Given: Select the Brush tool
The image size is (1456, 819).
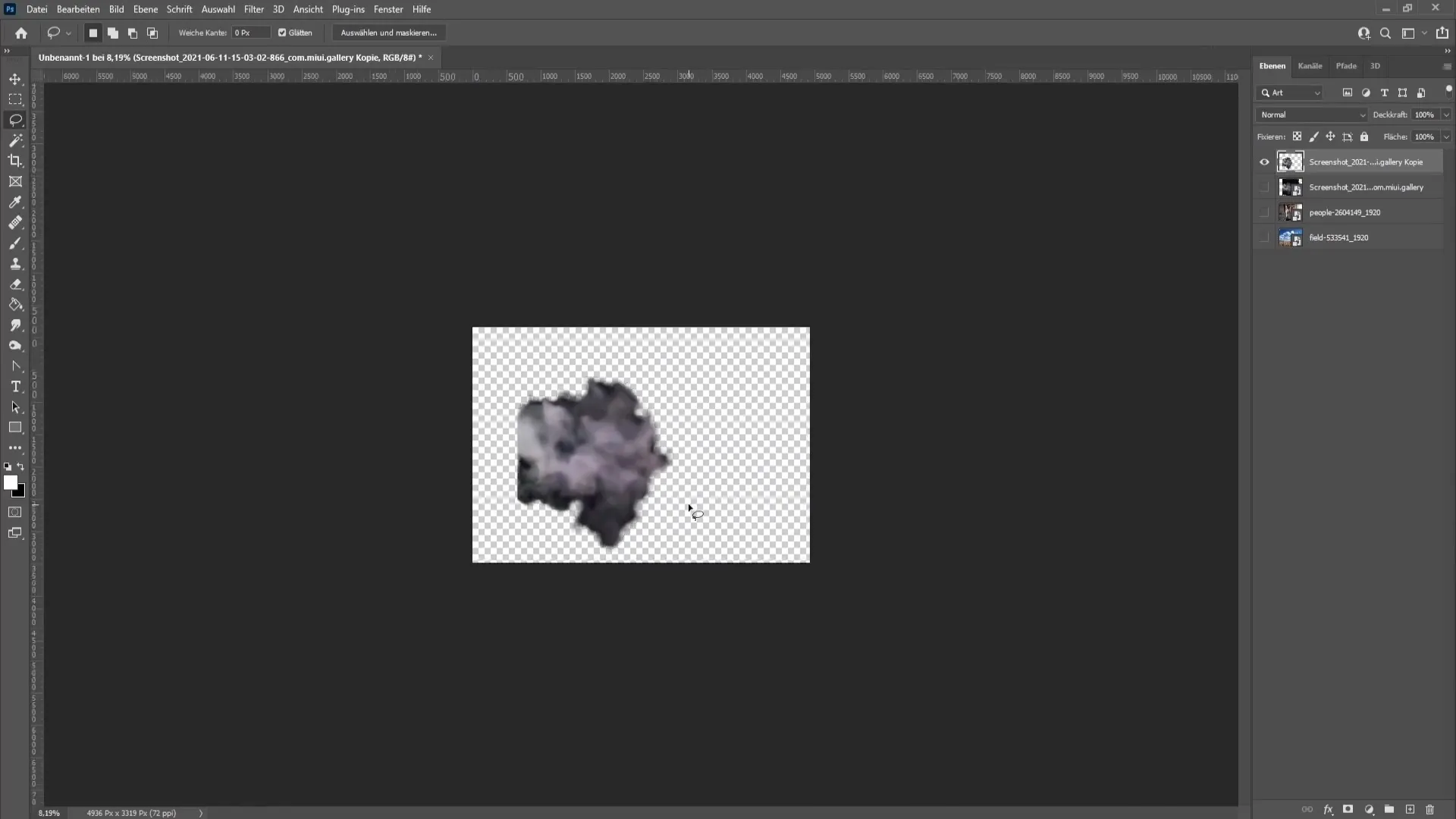Looking at the screenshot, I should [15, 243].
